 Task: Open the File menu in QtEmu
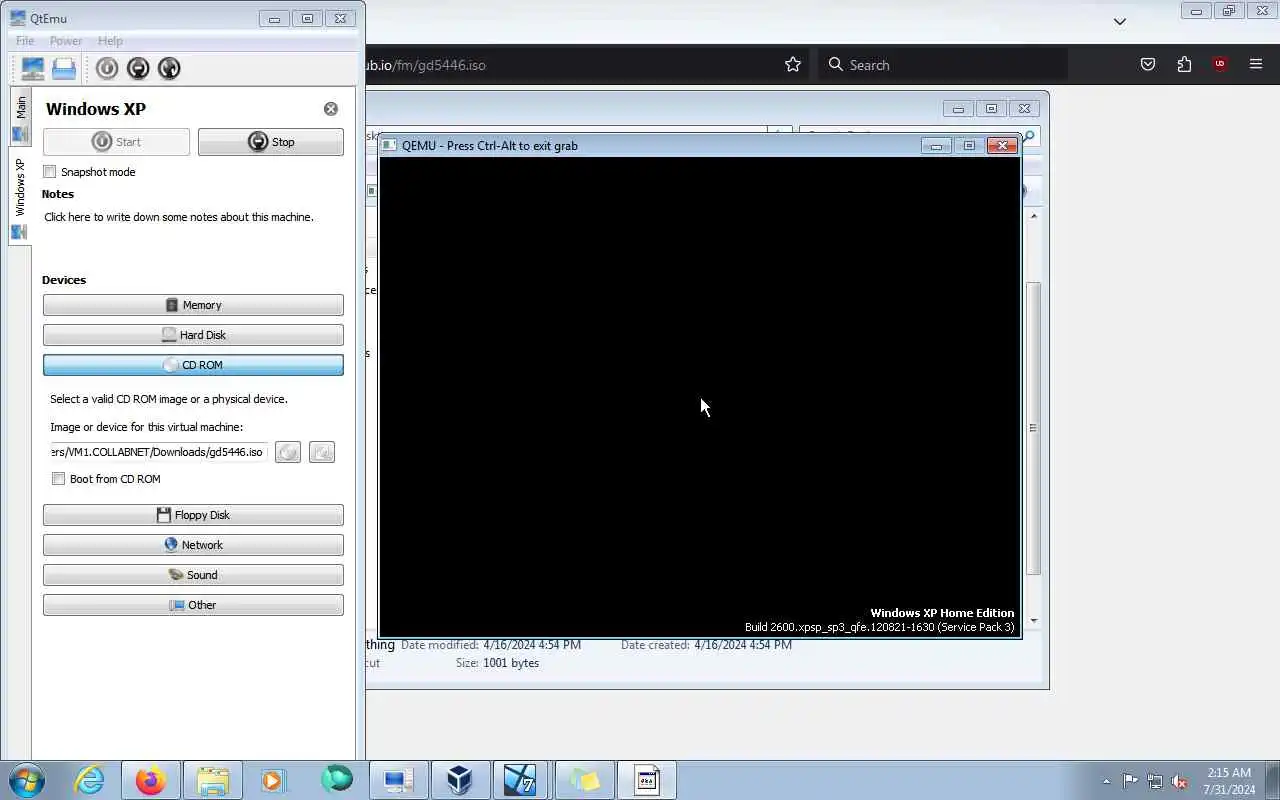tap(25, 41)
